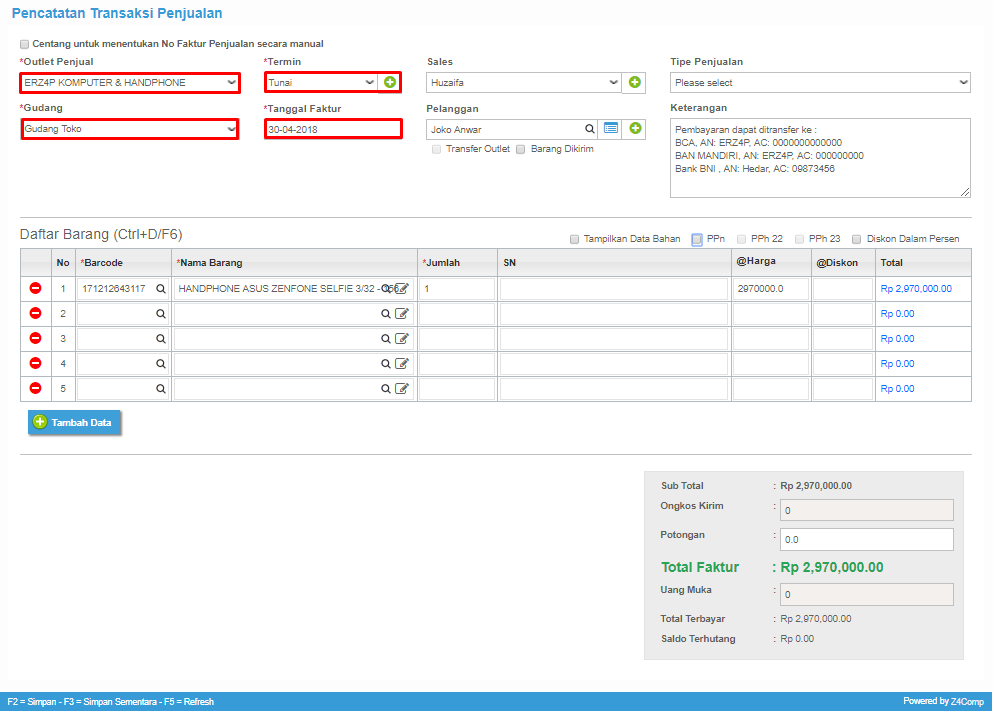Image resolution: width=993 pixels, height=711 pixels.
Task: Search customers using the Pelanggan magnifier icon
Action: pos(590,129)
